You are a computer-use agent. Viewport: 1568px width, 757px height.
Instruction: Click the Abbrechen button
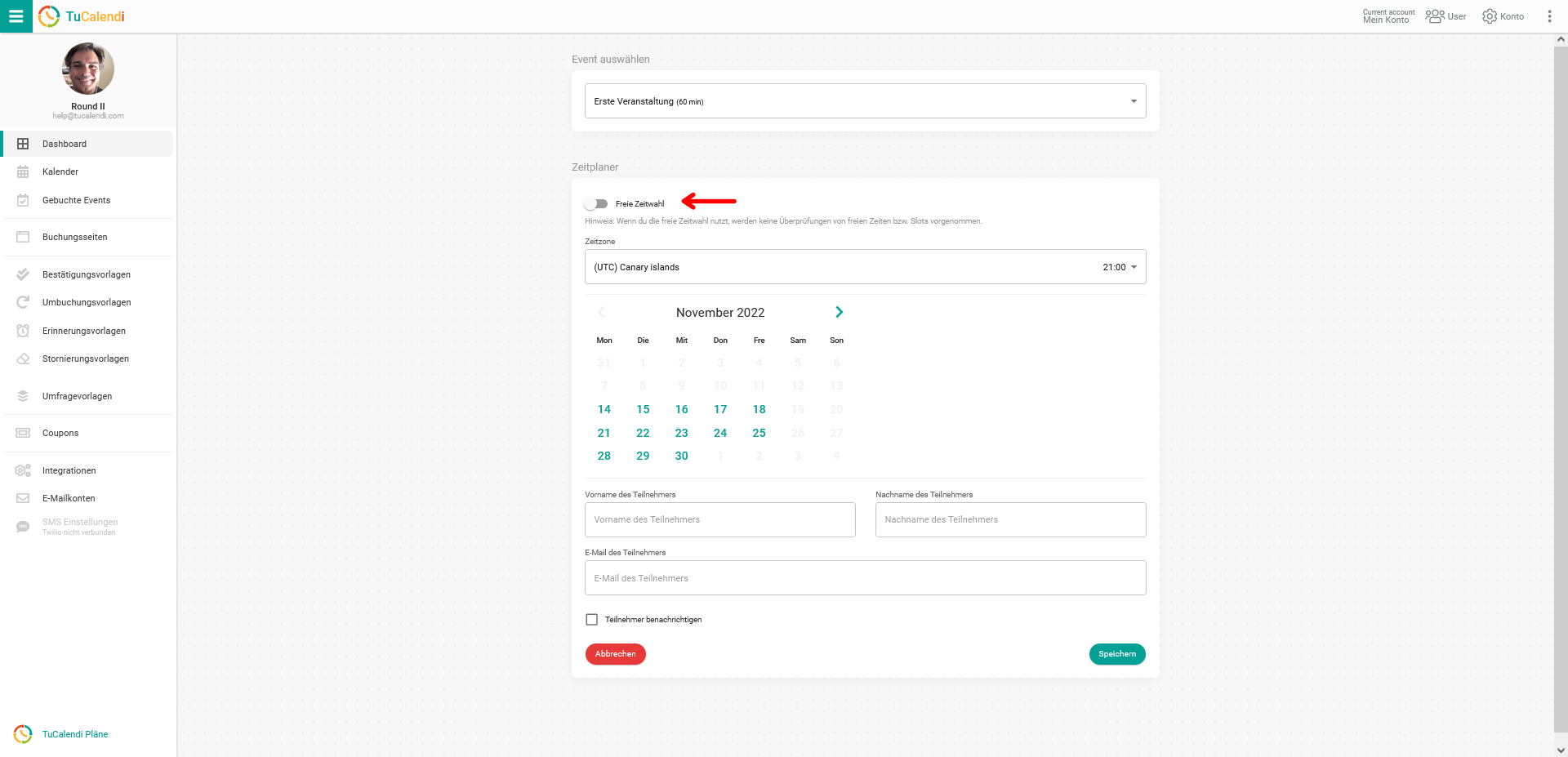(615, 654)
